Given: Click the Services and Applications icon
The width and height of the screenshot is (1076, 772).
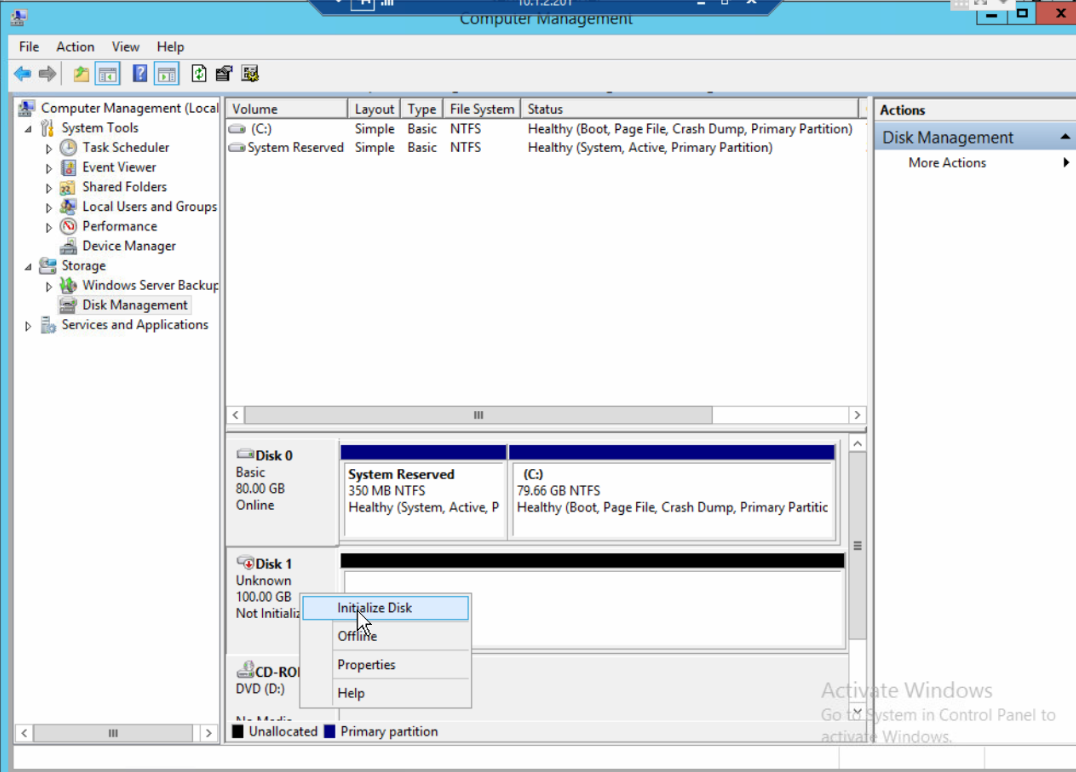Looking at the screenshot, I should coord(47,325).
